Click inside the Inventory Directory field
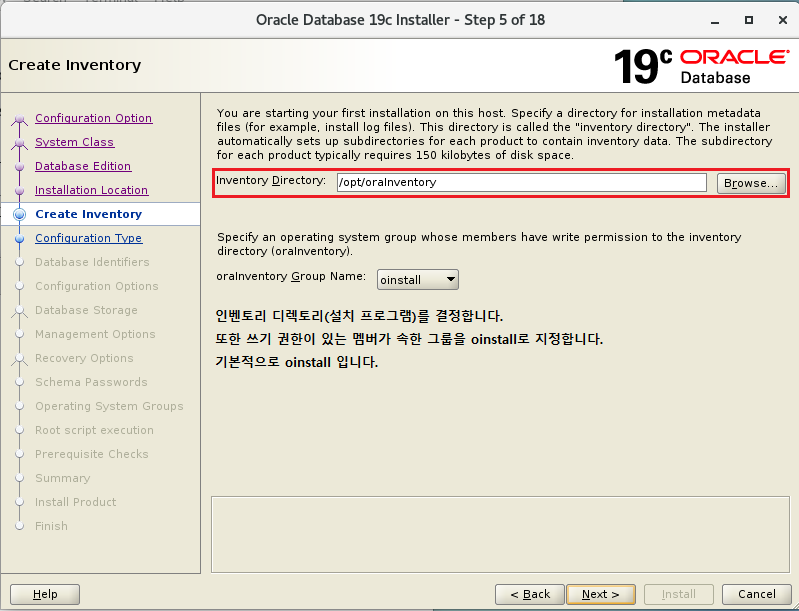The width and height of the screenshot is (799, 611). [x=521, y=182]
